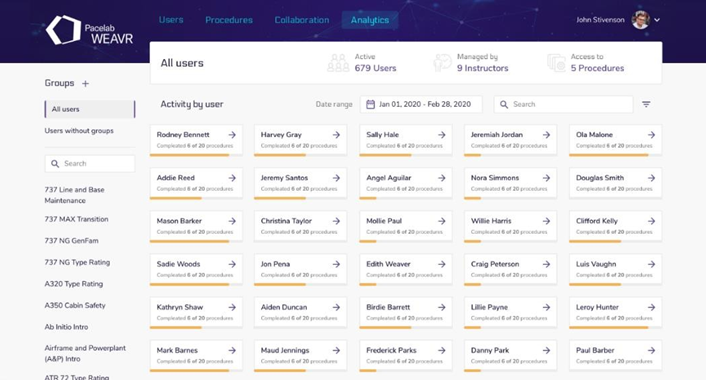Open Edith Weaver's arrow icon
706x380 pixels.
[x=442, y=264]
